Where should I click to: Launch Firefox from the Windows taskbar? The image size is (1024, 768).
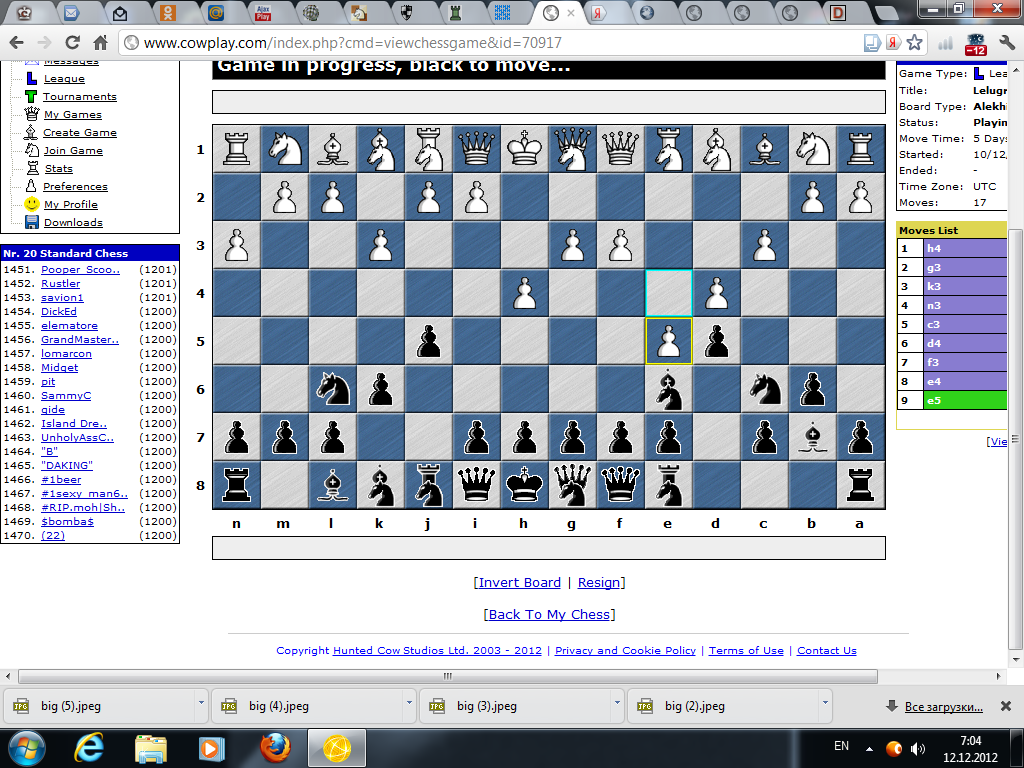[272, 747]
